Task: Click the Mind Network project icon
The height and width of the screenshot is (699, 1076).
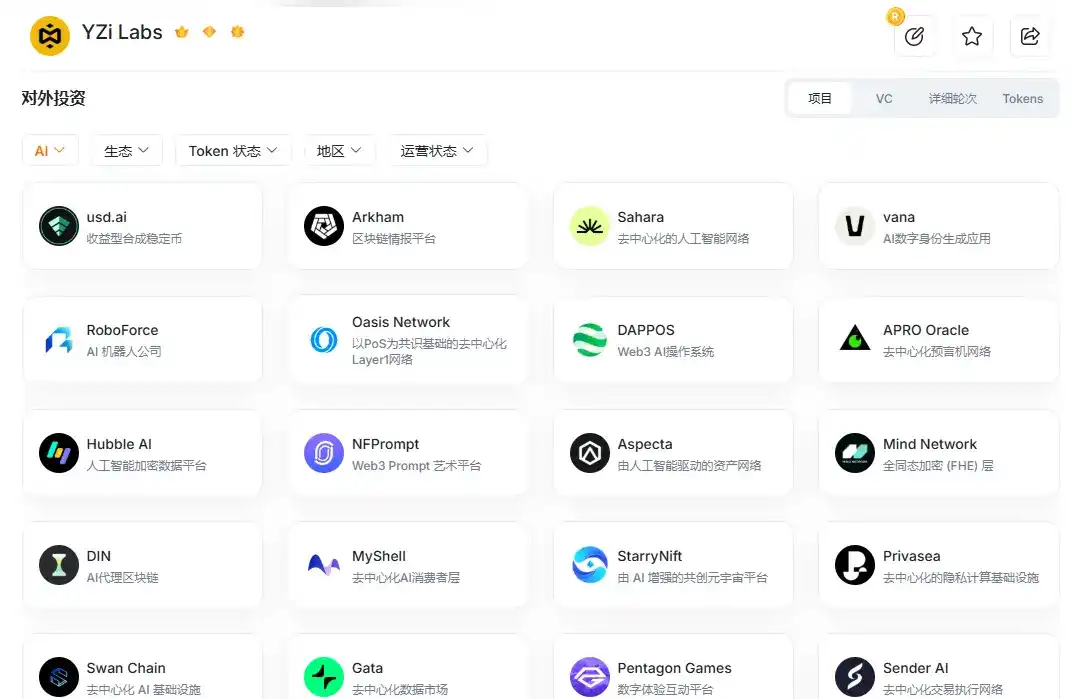Action: pyautogui.click(x=853, y=453)
